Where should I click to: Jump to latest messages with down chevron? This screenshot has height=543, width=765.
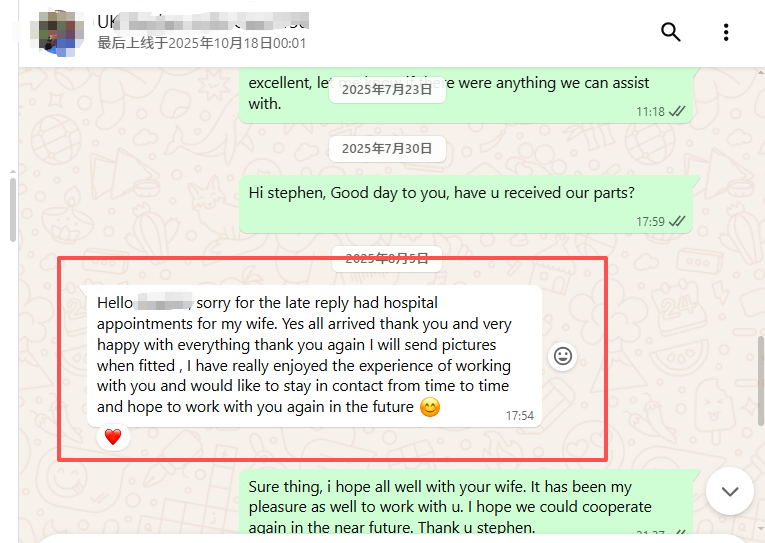point(730,491)
